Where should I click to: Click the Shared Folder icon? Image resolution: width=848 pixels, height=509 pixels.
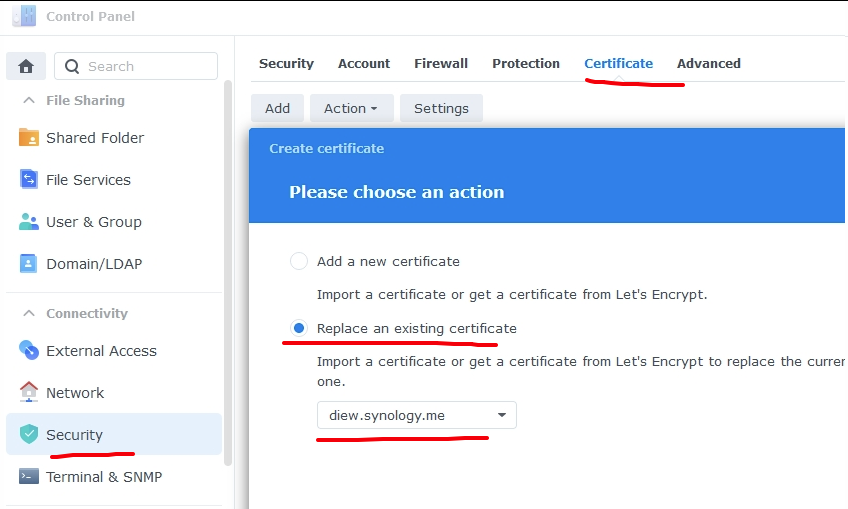[x=29, y=138]
